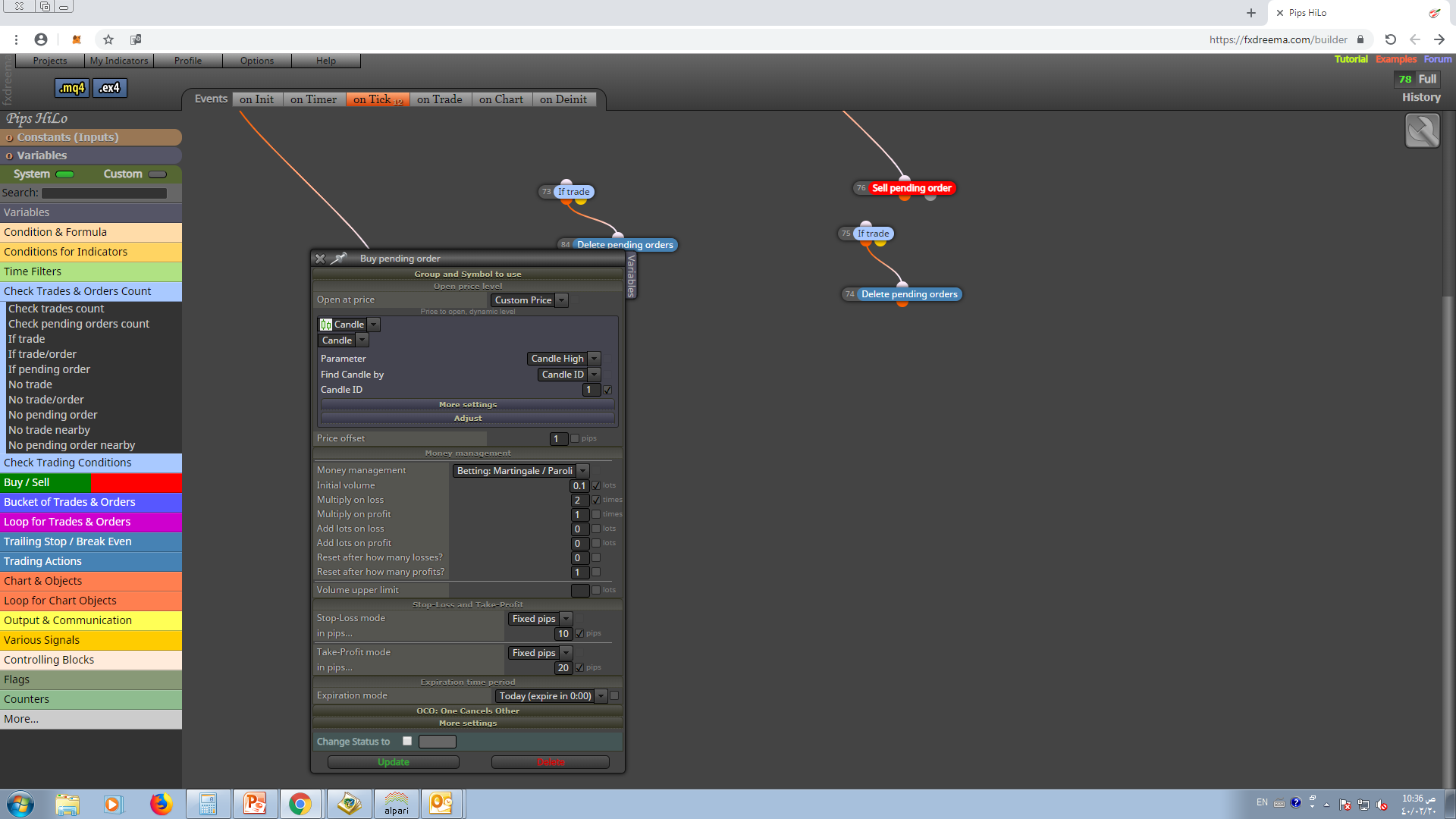Select the 'If trade' block number 73

tap(573, 192)
